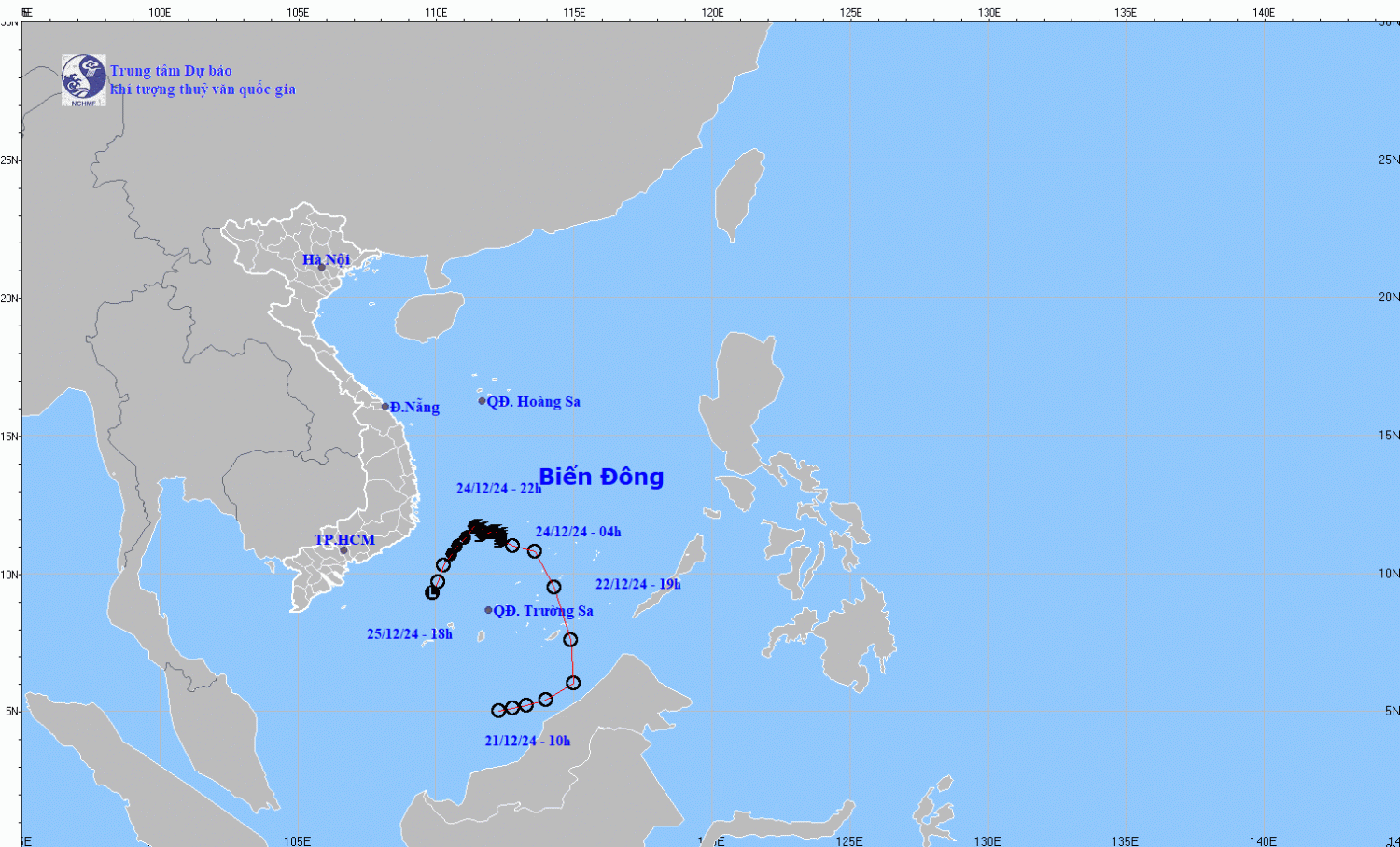This screenshot has height=847, width=1400.
Task: Click the Hà Nội city marker dot
Action: coord(322,268)
